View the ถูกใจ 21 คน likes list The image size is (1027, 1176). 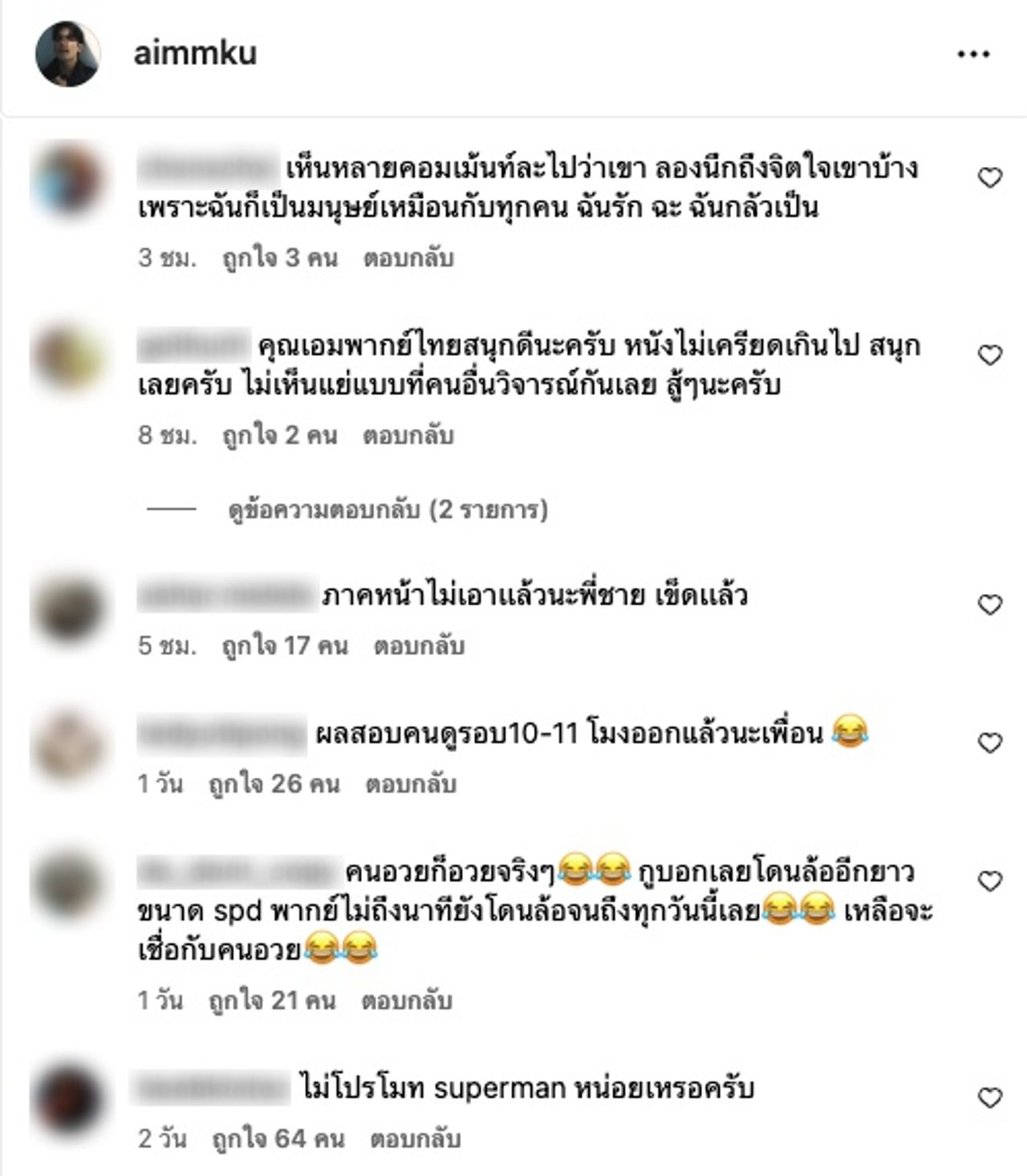tap(271, 1001)
